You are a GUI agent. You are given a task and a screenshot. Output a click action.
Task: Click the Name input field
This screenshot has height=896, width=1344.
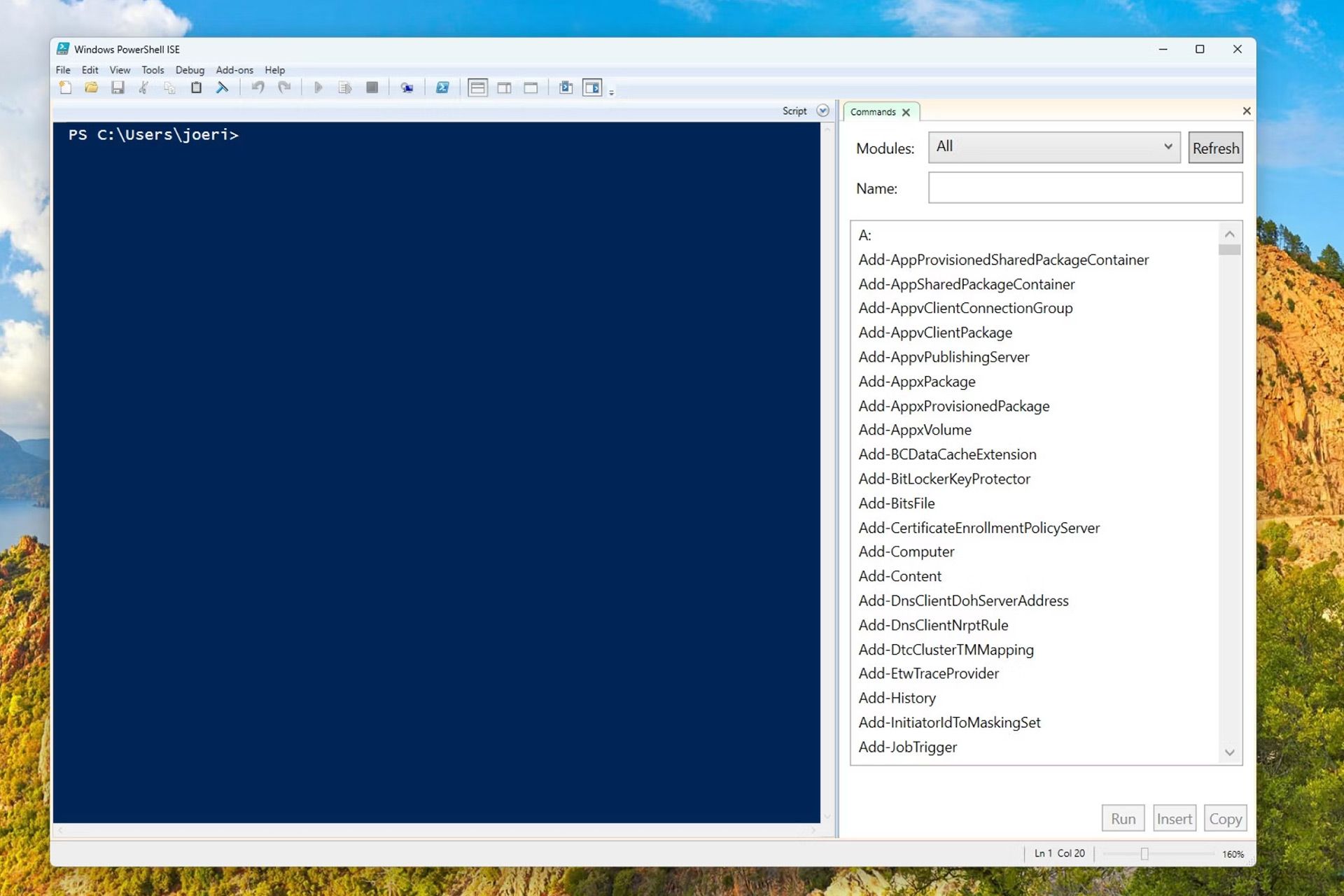click(1085, 188)
